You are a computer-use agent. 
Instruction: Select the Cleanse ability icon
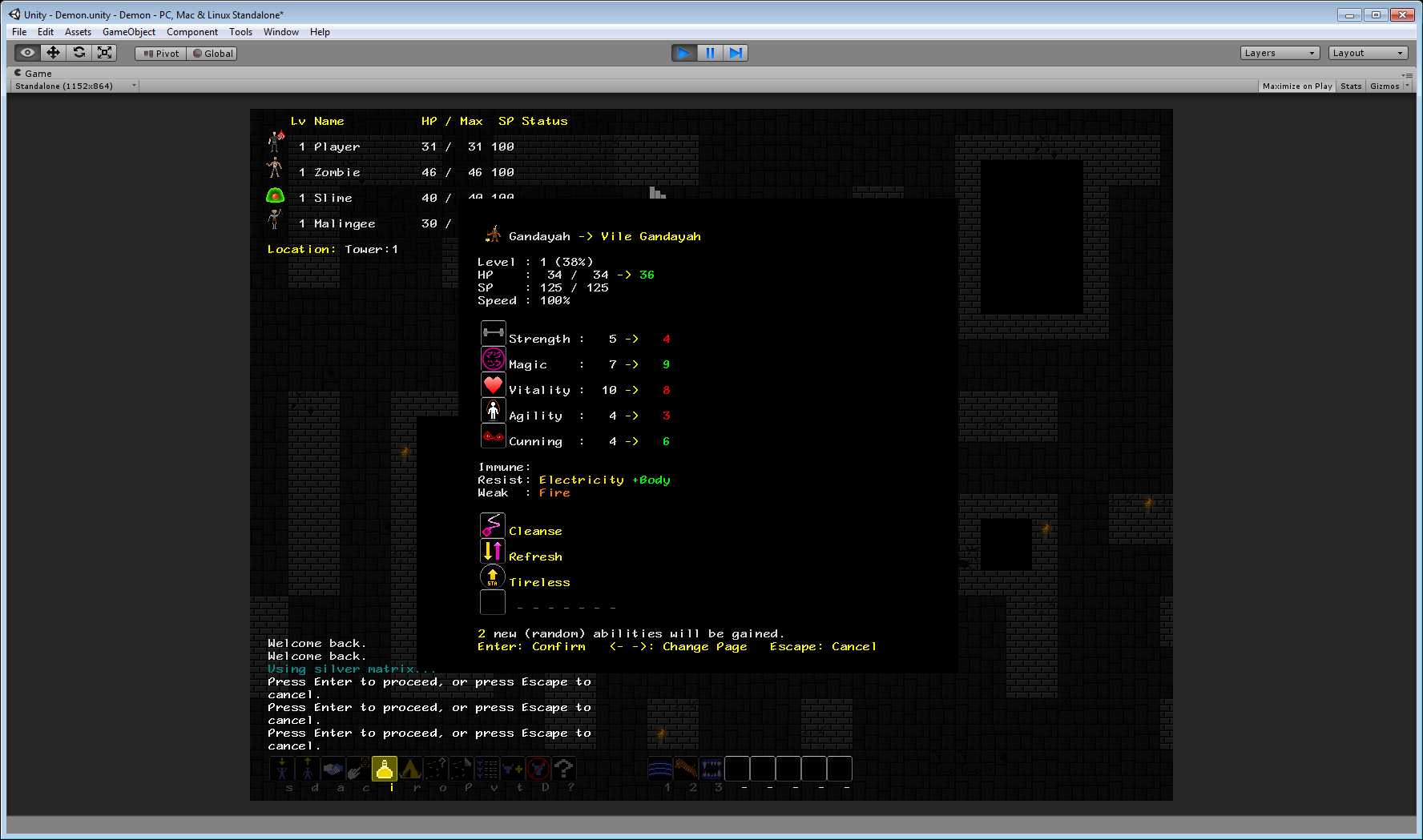493,525
